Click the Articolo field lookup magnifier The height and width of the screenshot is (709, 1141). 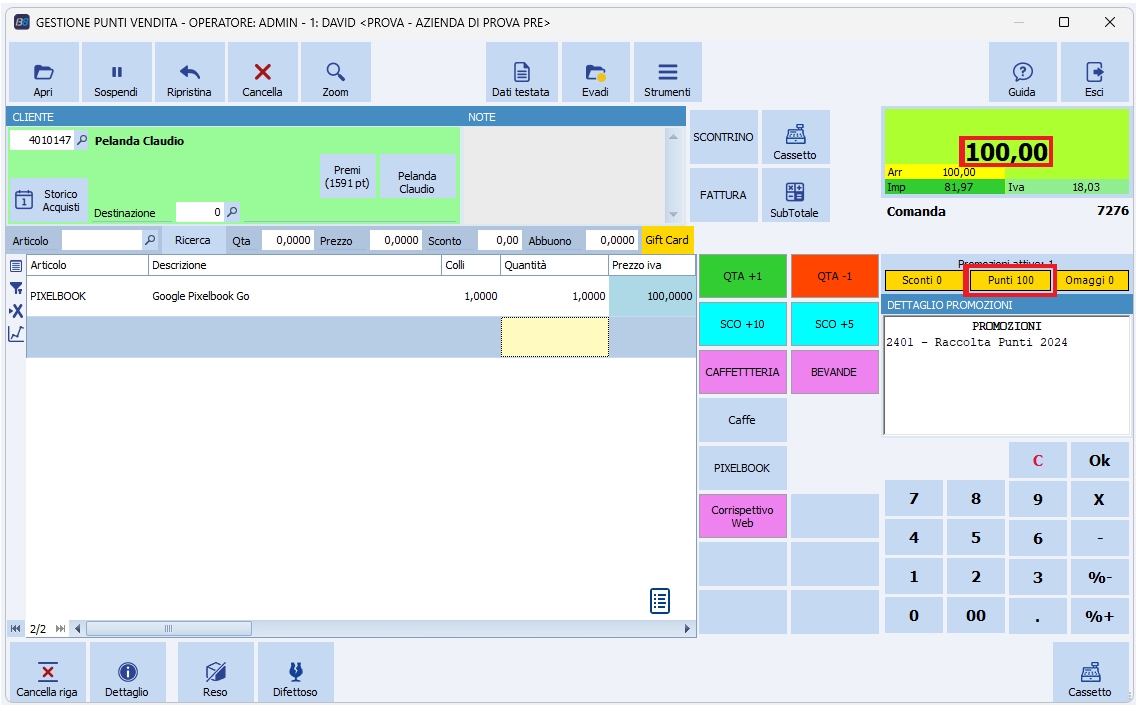click(x=150, y=239)
